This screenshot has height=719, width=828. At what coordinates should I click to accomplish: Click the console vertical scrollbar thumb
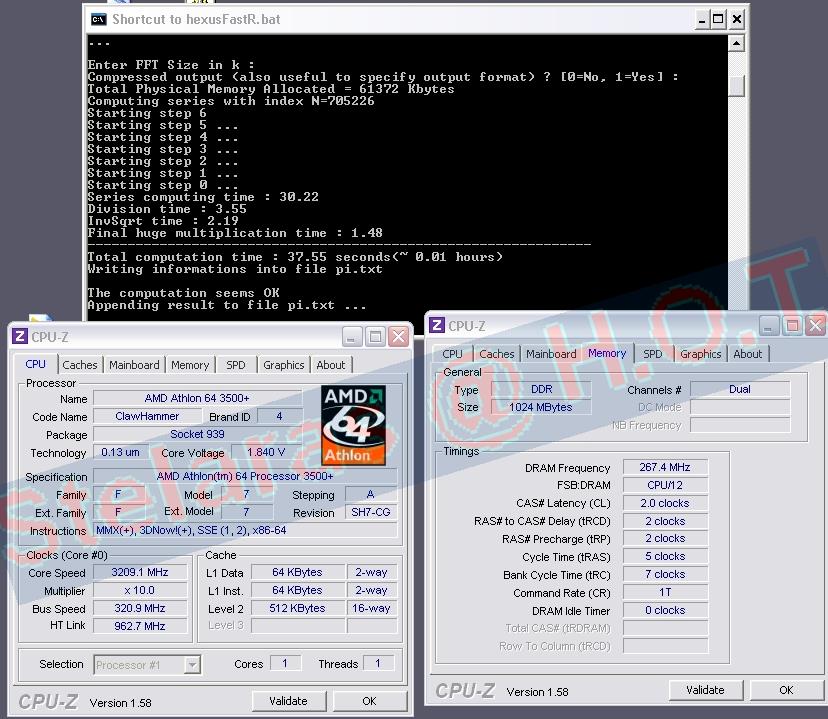click(x=736, y=86)
